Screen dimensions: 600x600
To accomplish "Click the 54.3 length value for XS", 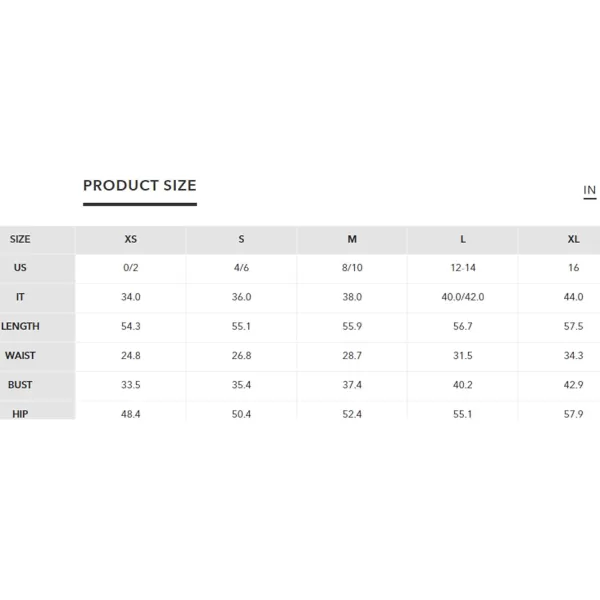I will (130, 326).
